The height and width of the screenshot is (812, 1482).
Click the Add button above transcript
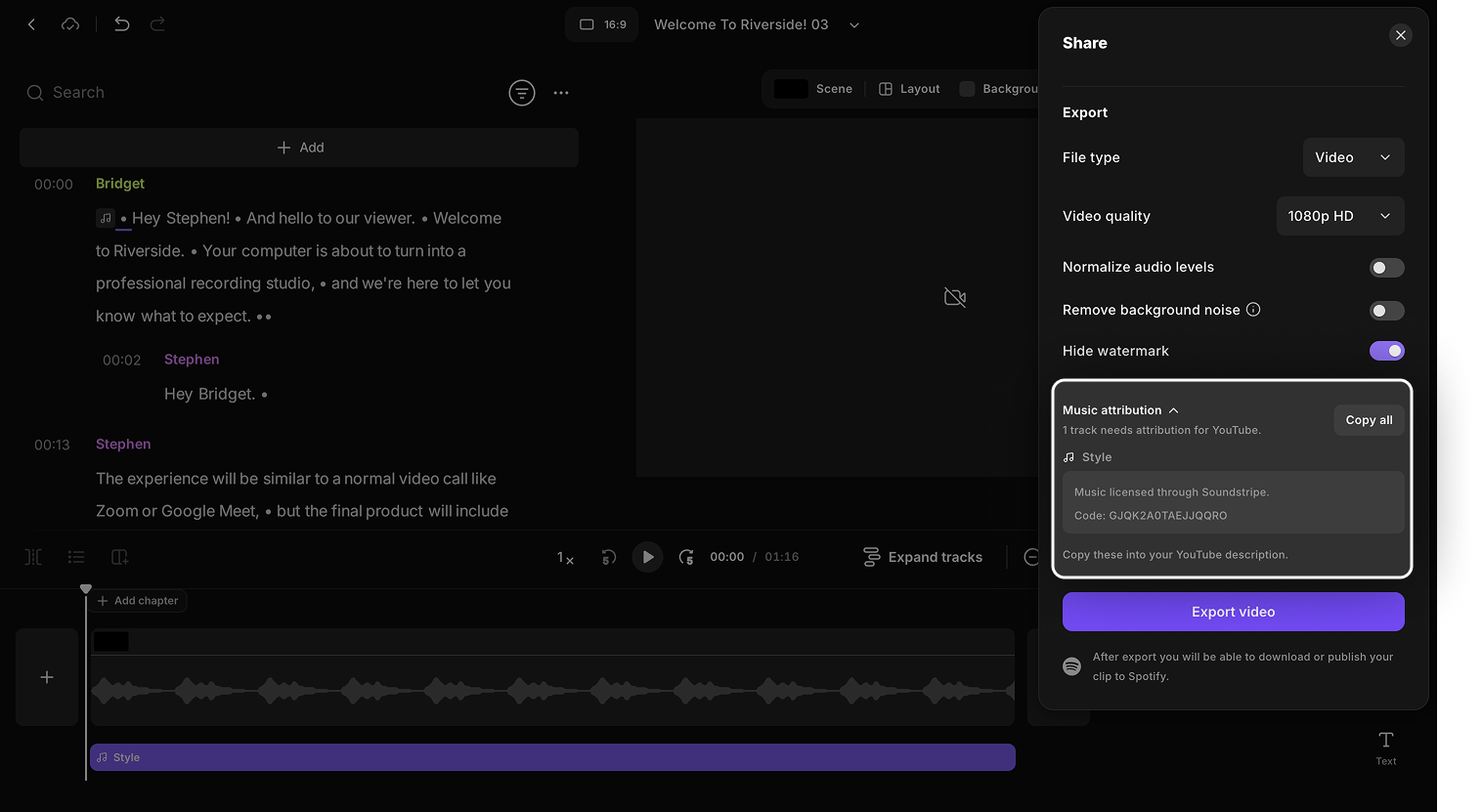click(299, 148)
